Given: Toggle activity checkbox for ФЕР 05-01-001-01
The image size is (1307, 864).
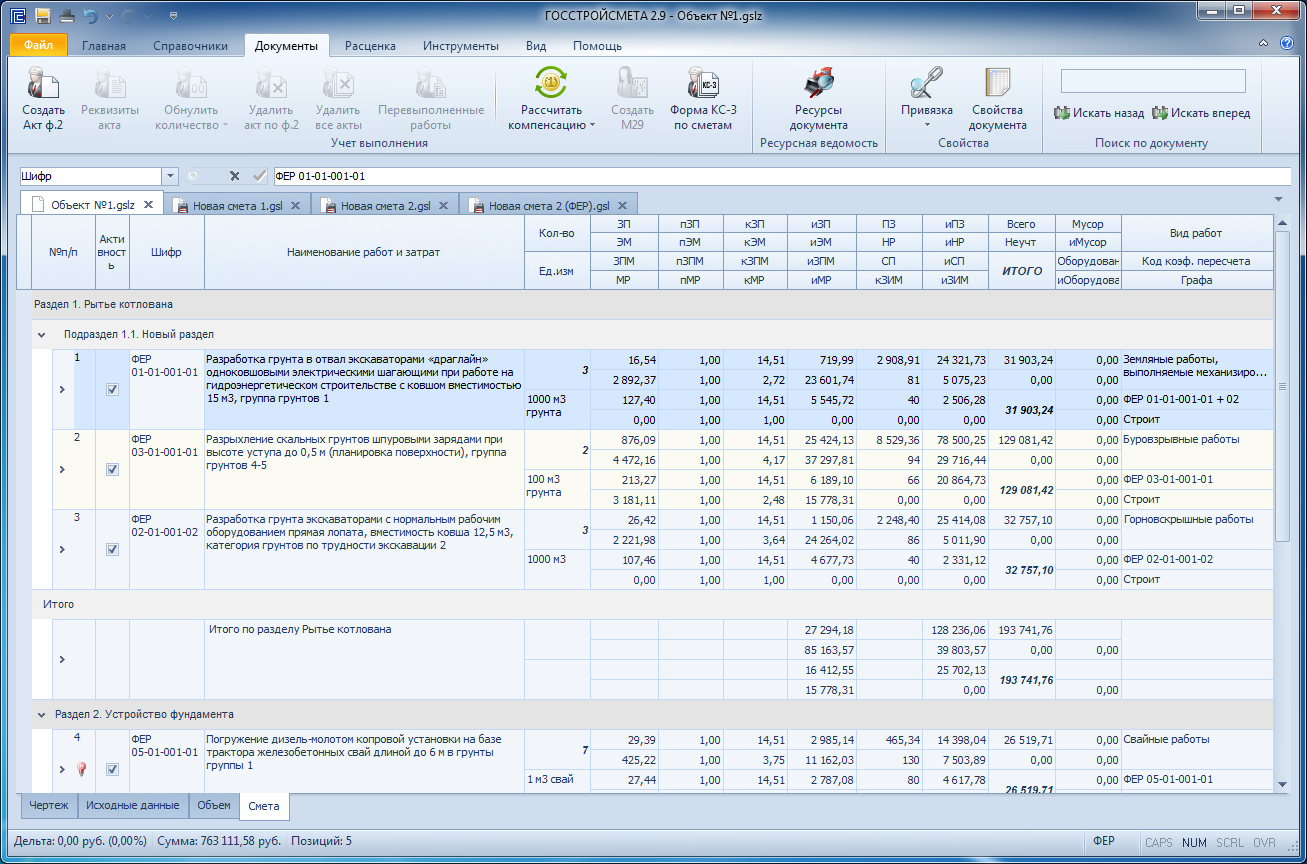Looking at the screenshot, I should [112, 770].
